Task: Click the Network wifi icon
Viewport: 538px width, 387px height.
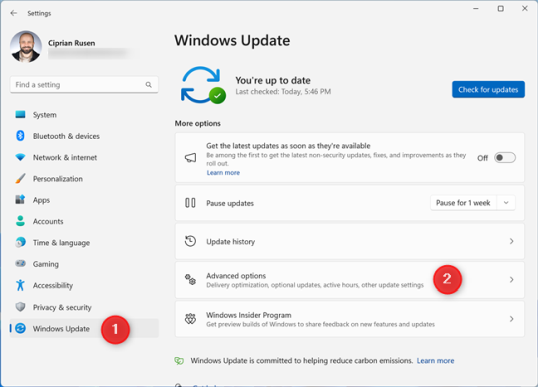Action: pyautogui.click(x=20, y=157)
